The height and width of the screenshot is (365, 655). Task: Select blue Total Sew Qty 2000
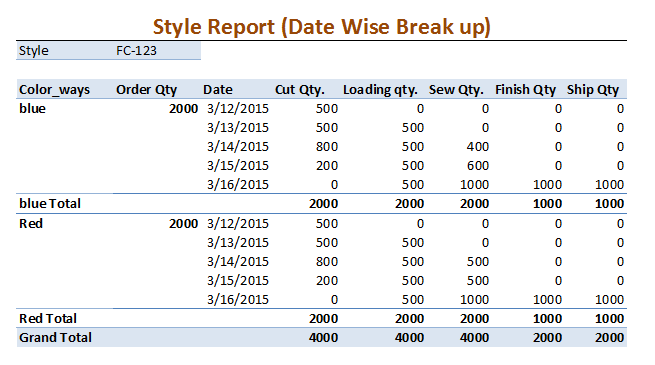coord(474,203)
